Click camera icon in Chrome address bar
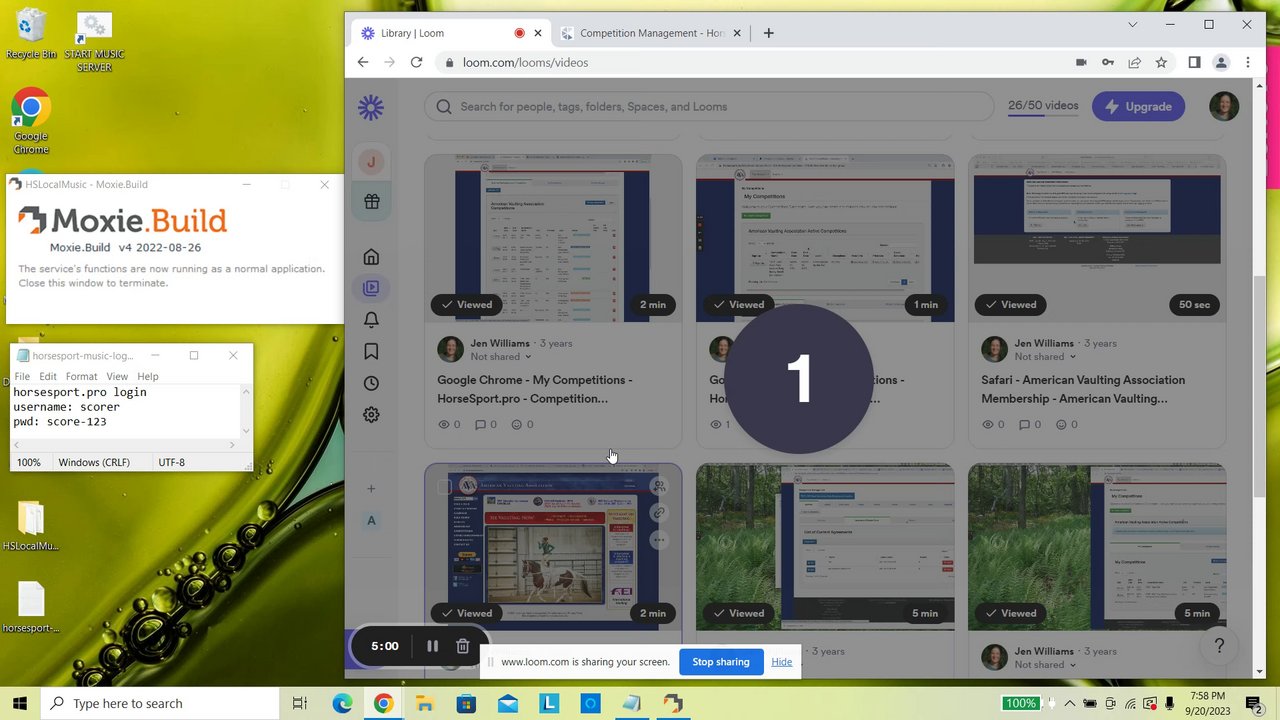This screenshot has height=720, width=1280. [1081, 62]
